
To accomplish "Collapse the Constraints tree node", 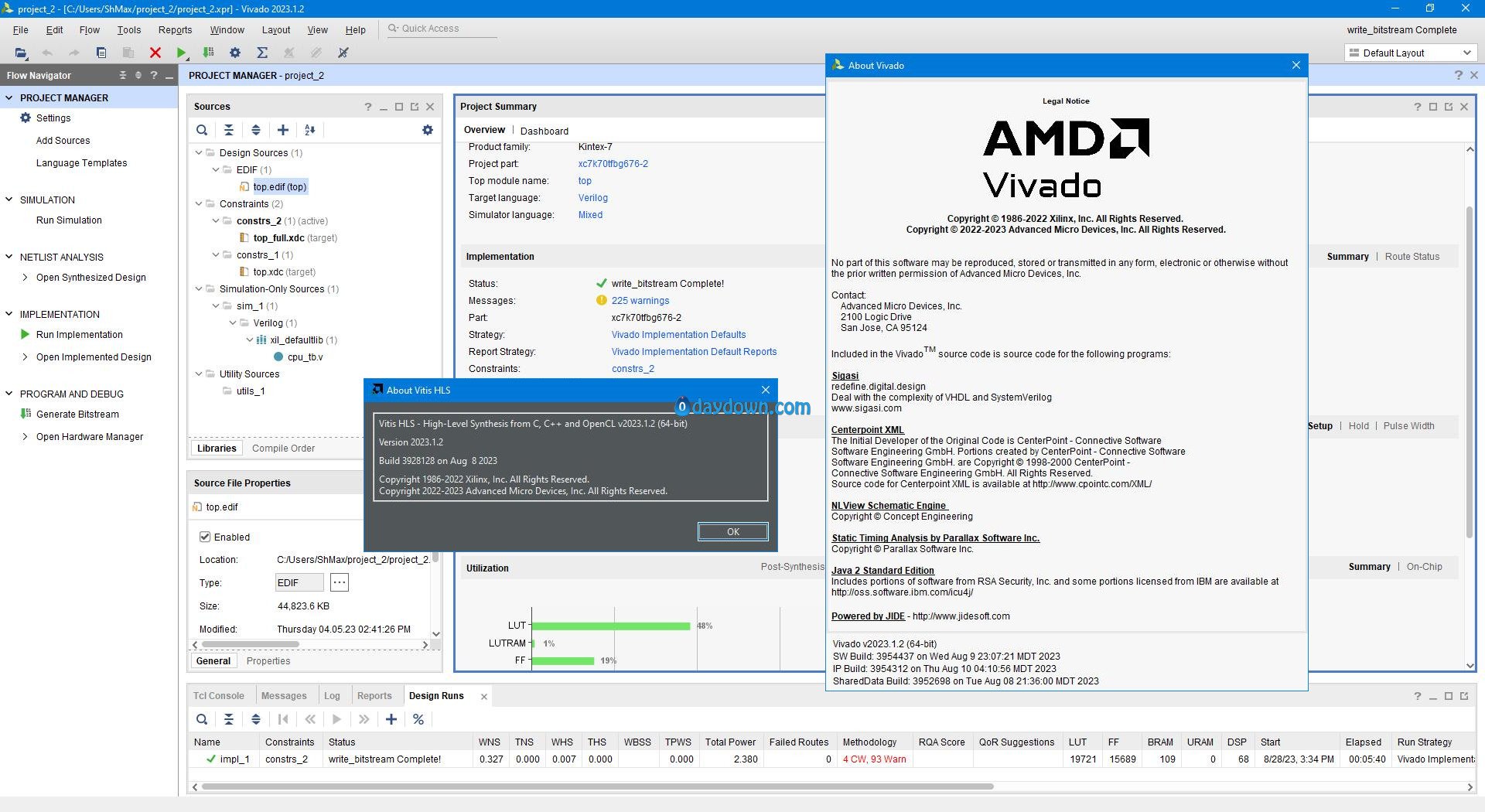I will tap(199, 203).
